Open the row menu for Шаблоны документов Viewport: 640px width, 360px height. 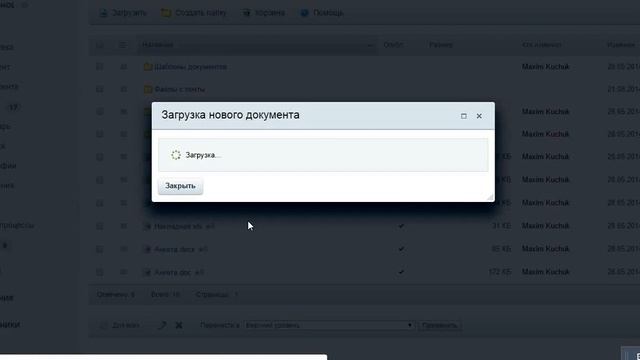point(123,67)
